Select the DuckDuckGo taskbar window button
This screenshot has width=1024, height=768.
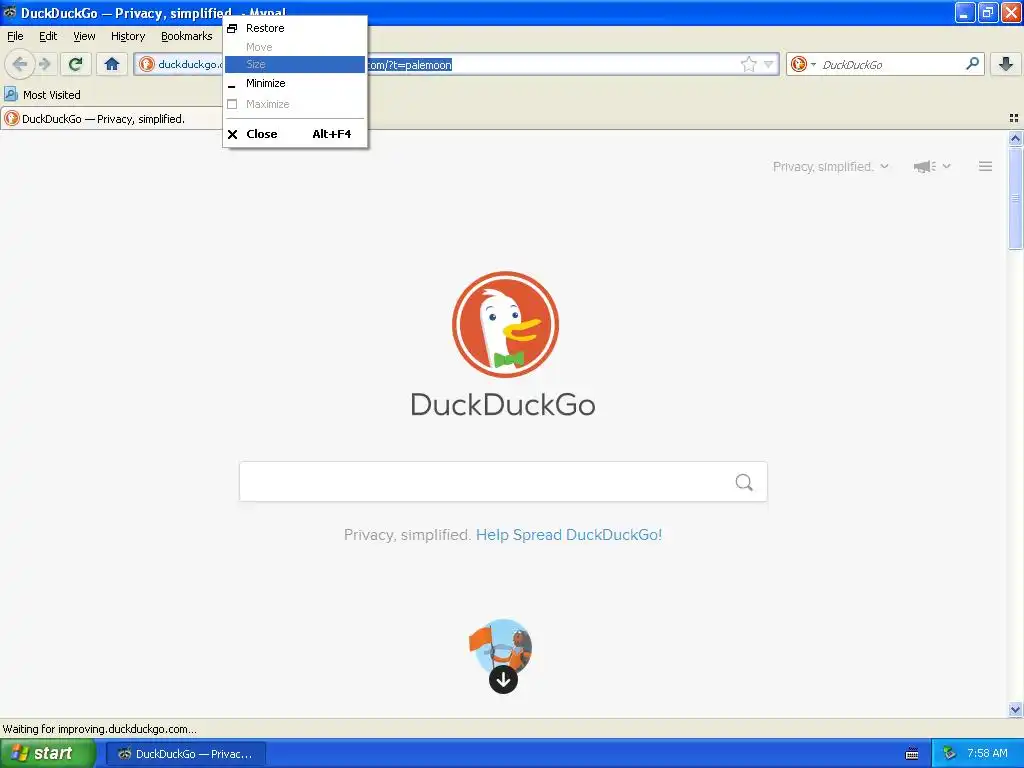click(185, 754)
